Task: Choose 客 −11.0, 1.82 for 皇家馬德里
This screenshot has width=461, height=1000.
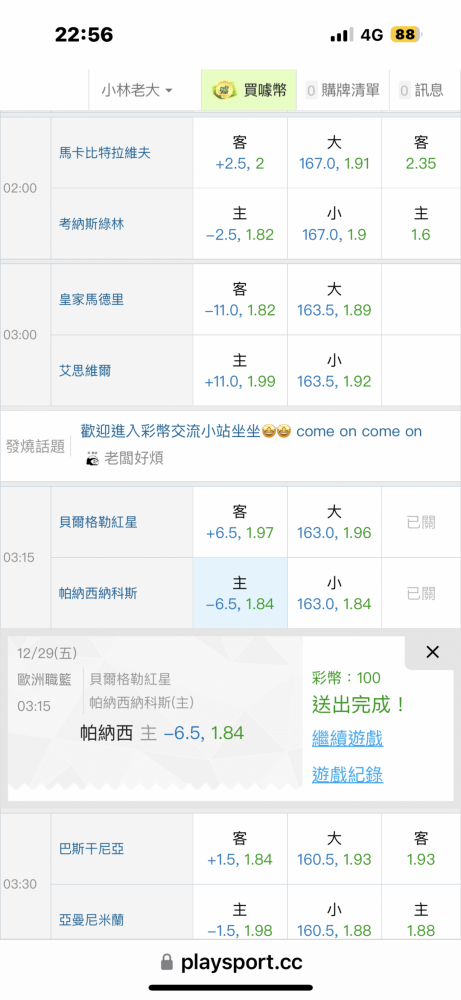Action: point(240,299)
